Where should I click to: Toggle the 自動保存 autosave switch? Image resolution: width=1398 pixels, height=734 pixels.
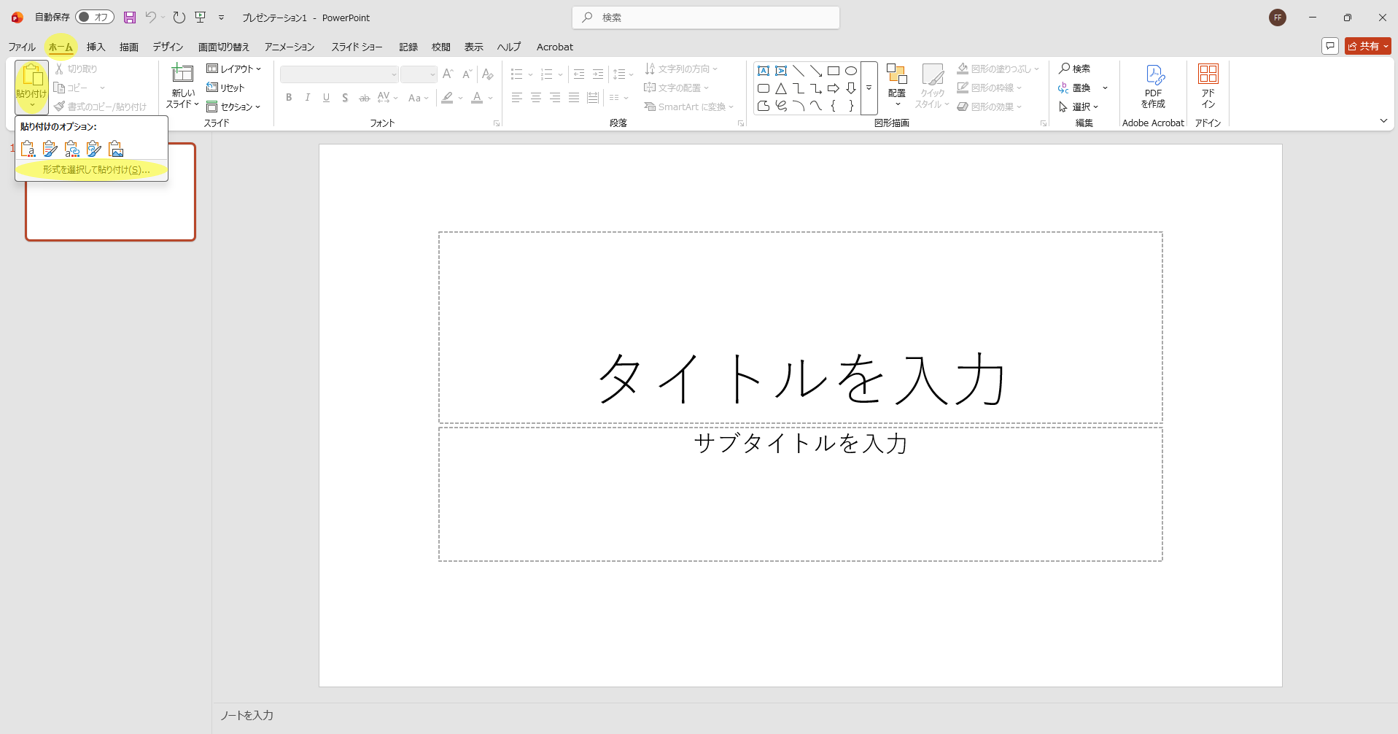pyautogui.click(x=94, y=17)
